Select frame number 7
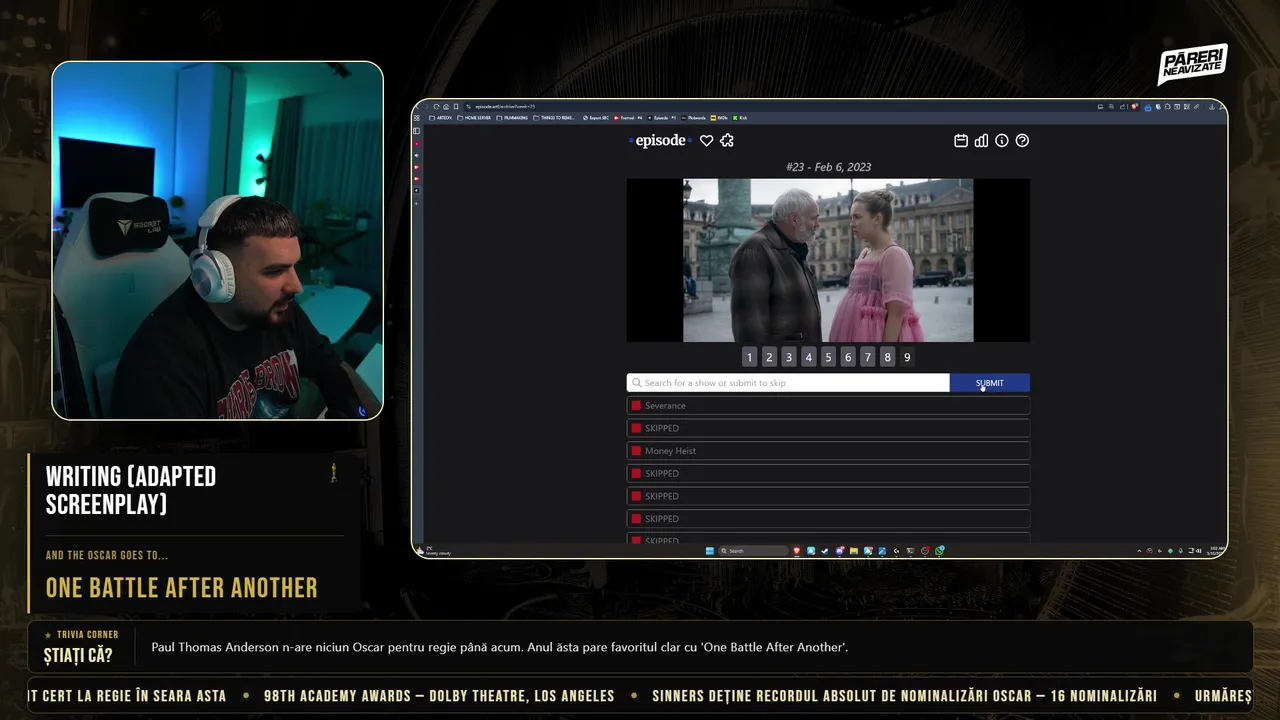 point(868,357)
